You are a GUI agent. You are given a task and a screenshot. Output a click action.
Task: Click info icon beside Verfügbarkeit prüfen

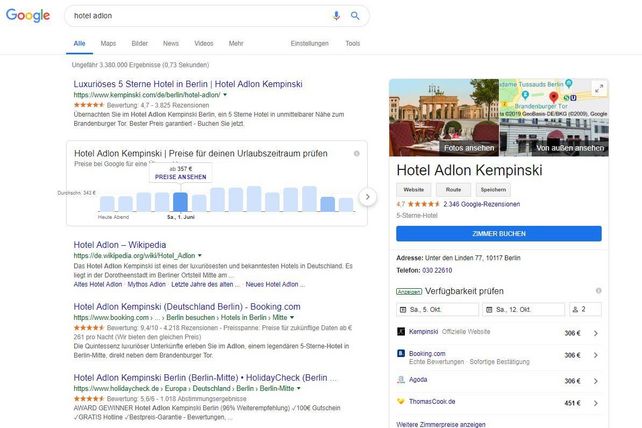coord(596,291)
